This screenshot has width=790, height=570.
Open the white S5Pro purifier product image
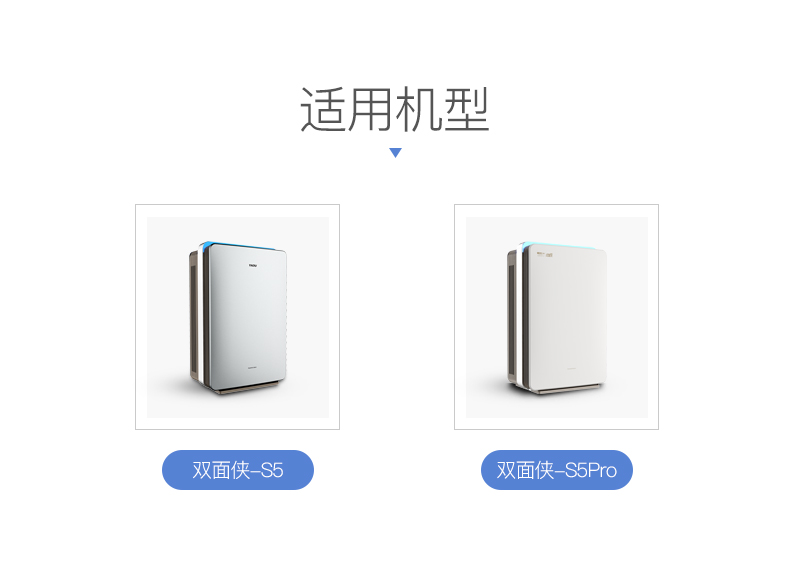pos(557,317)
